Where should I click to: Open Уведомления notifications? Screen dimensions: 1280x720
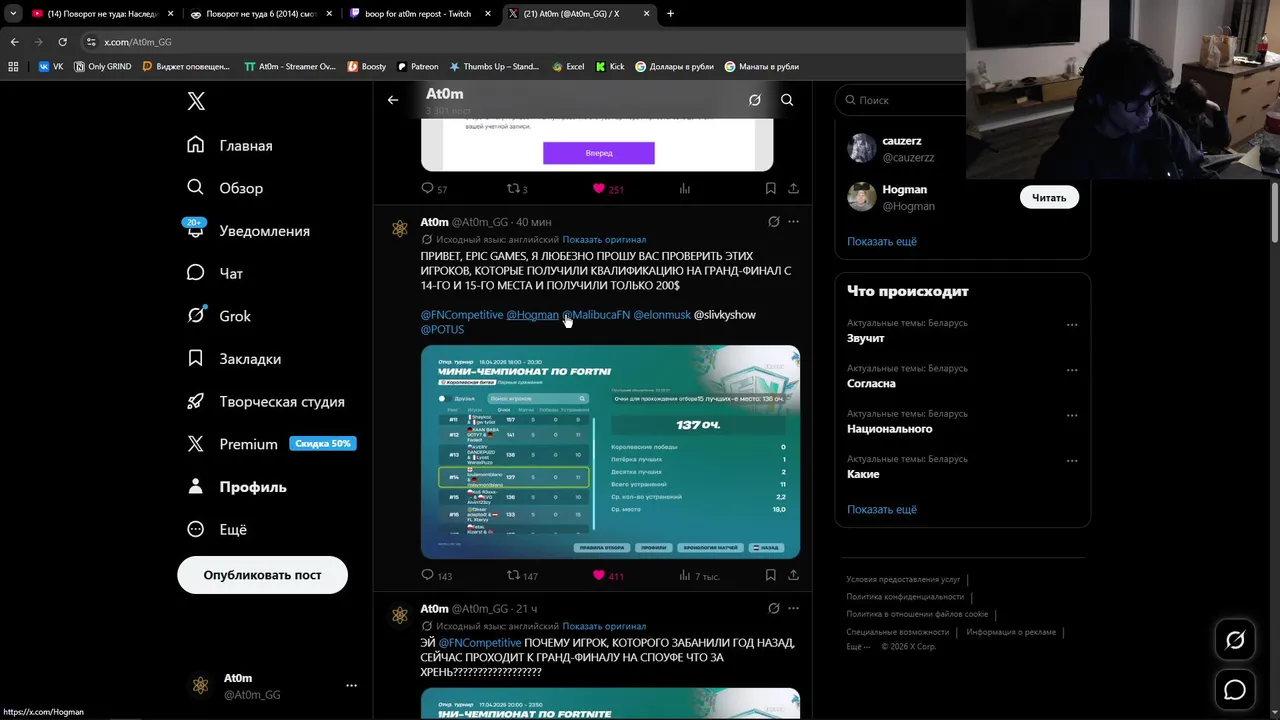(248, 230)
